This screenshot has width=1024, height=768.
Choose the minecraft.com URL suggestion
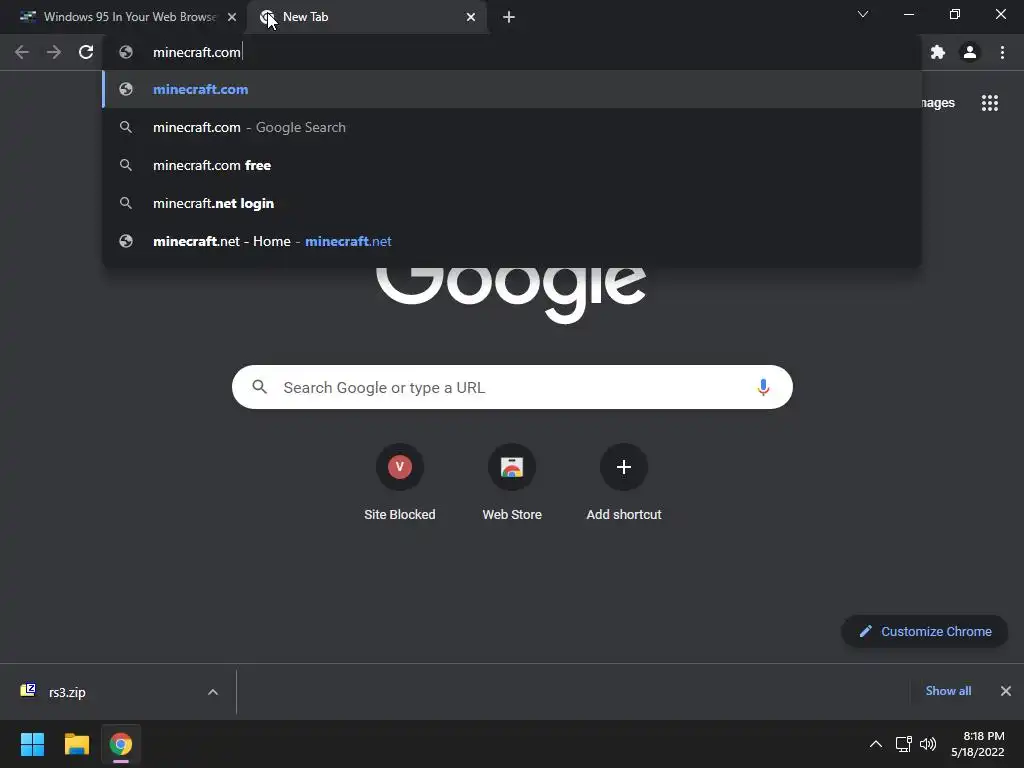pos(512,89)
